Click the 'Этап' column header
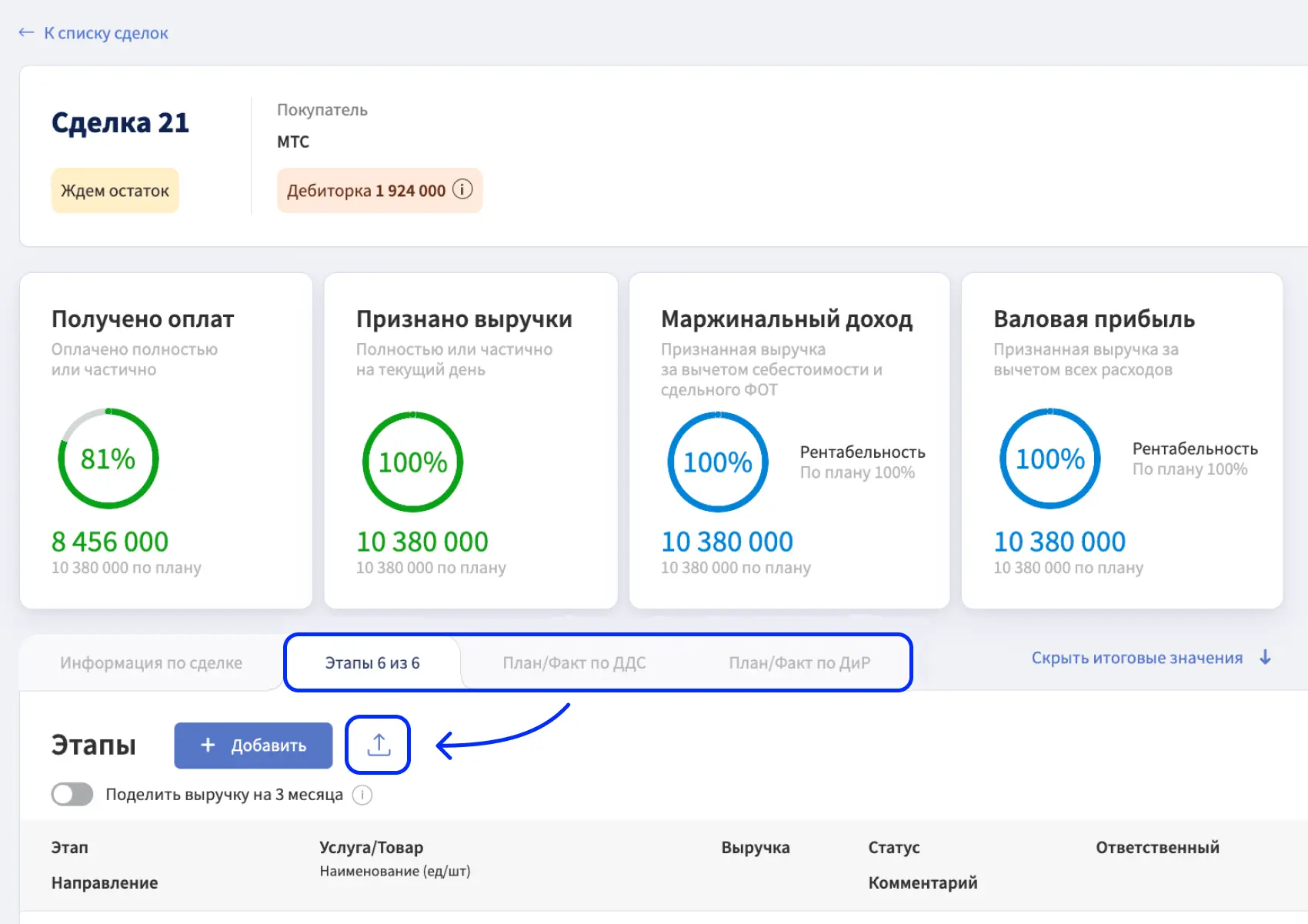The height and width of the screenshot is (924, 1308). tap(69, 847)
